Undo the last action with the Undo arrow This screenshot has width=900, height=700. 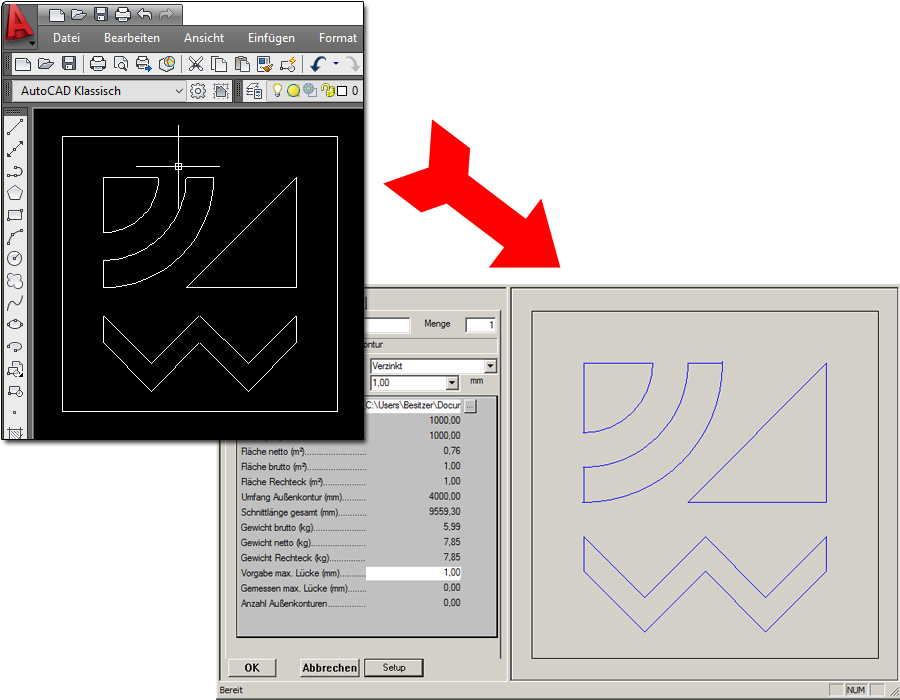(x=317, y=63)
